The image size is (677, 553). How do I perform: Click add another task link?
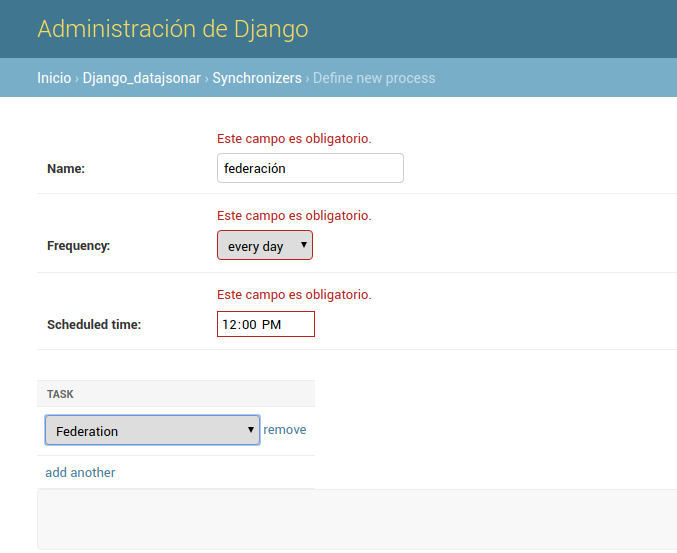tap(80, 472)
